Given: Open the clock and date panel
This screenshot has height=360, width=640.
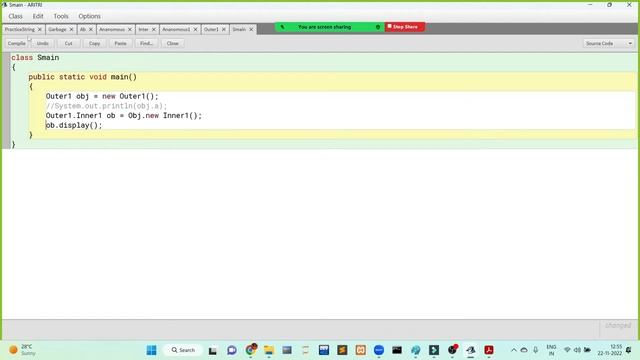Looking at the screenshot, I should click(609, 350).
